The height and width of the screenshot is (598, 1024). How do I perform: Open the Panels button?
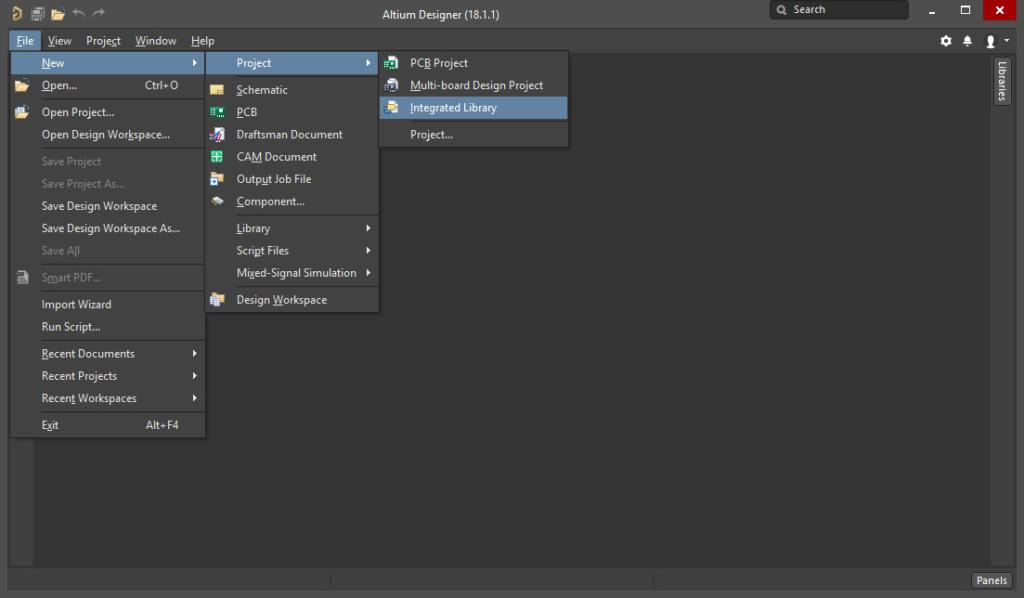(991, 580)
